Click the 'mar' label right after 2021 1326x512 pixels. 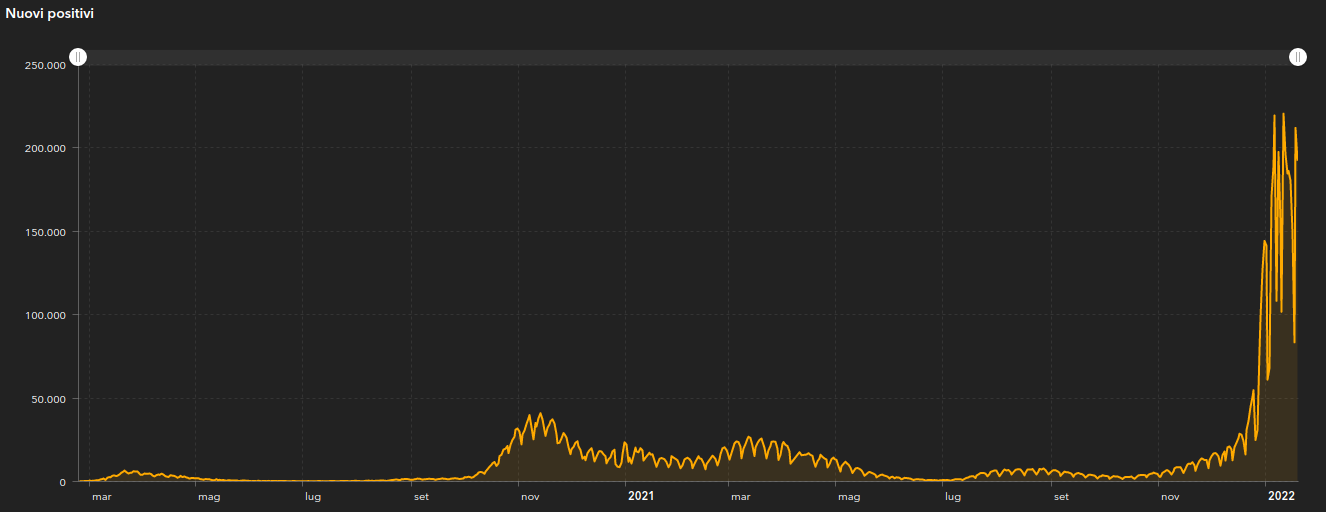tap(740, 497)
